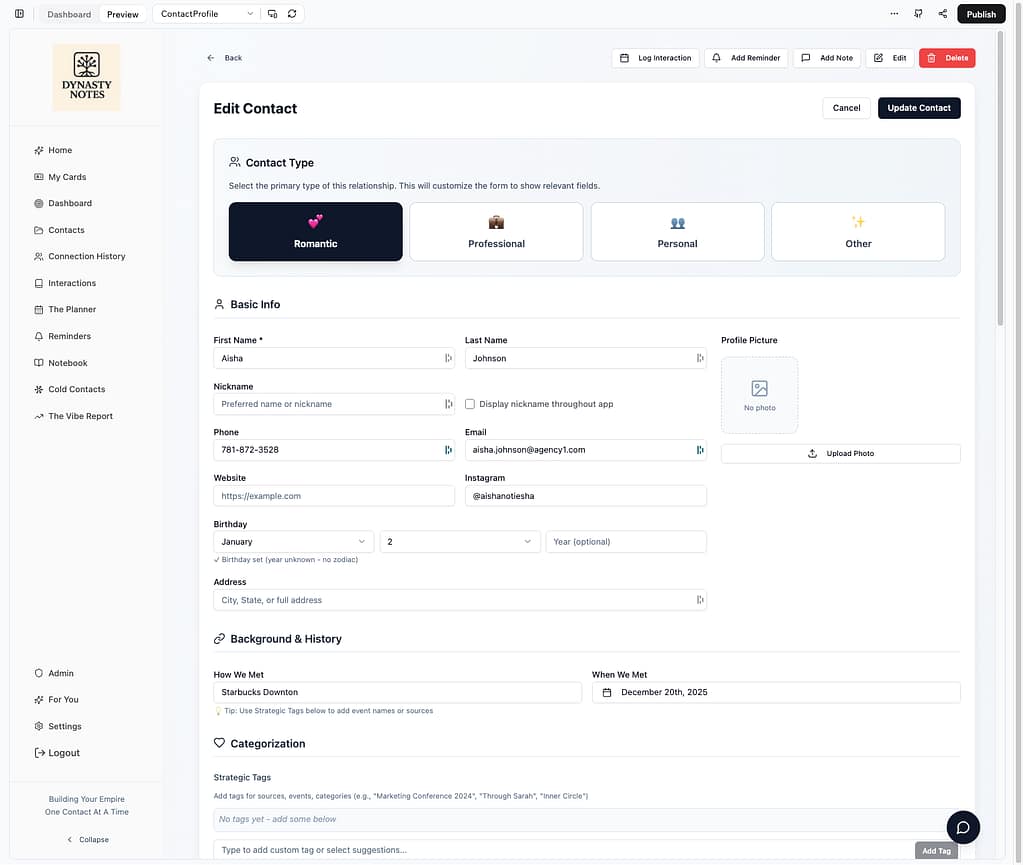Open the ContactProfile page selector dropdown
Image resolution: width=1023 pixels, height=865 pixels.
(x=206, y=14)
